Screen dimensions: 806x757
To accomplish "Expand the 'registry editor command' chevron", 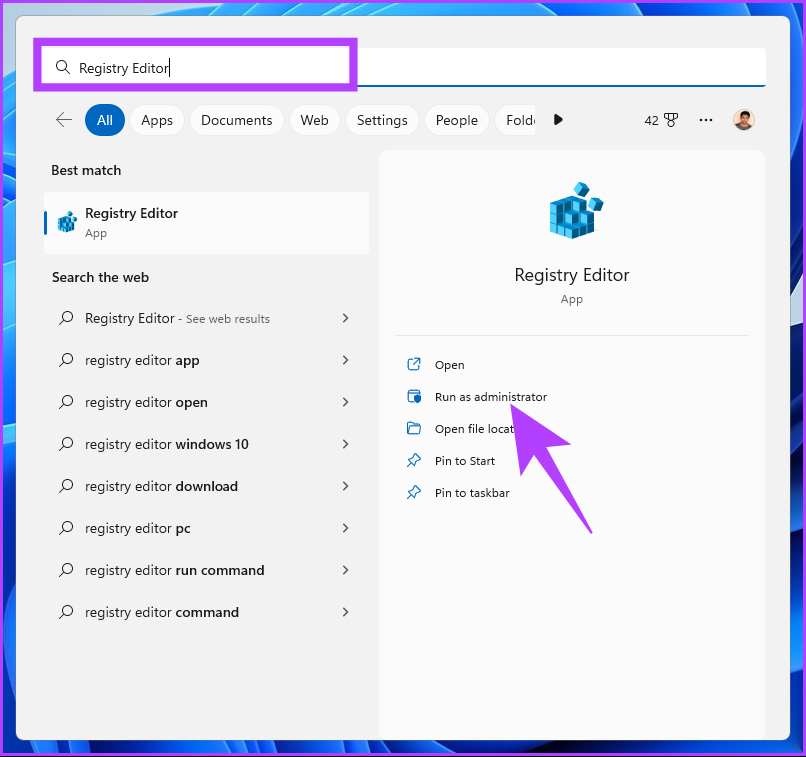I will [345, 612].
